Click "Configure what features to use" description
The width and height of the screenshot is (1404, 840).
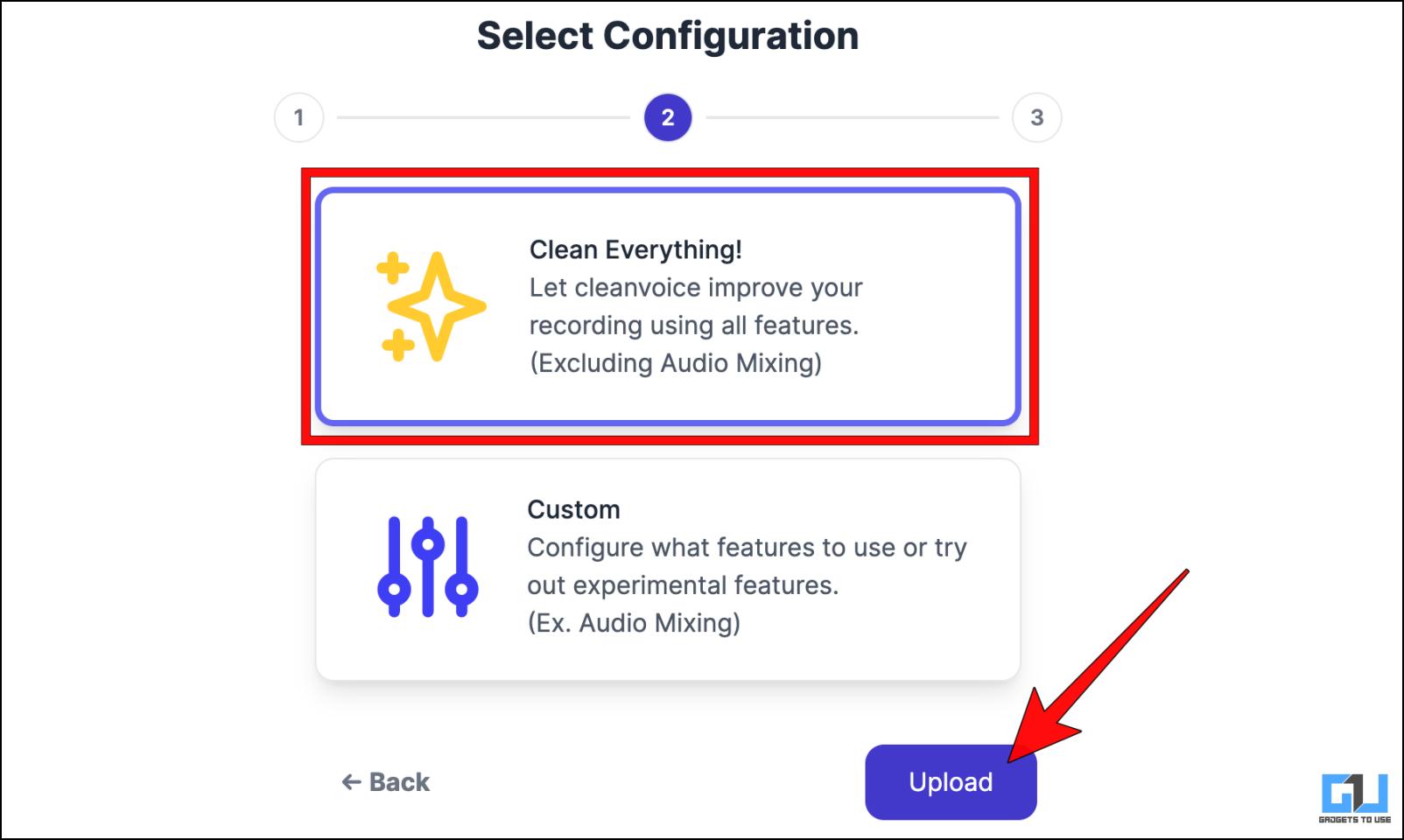[747, 566]
